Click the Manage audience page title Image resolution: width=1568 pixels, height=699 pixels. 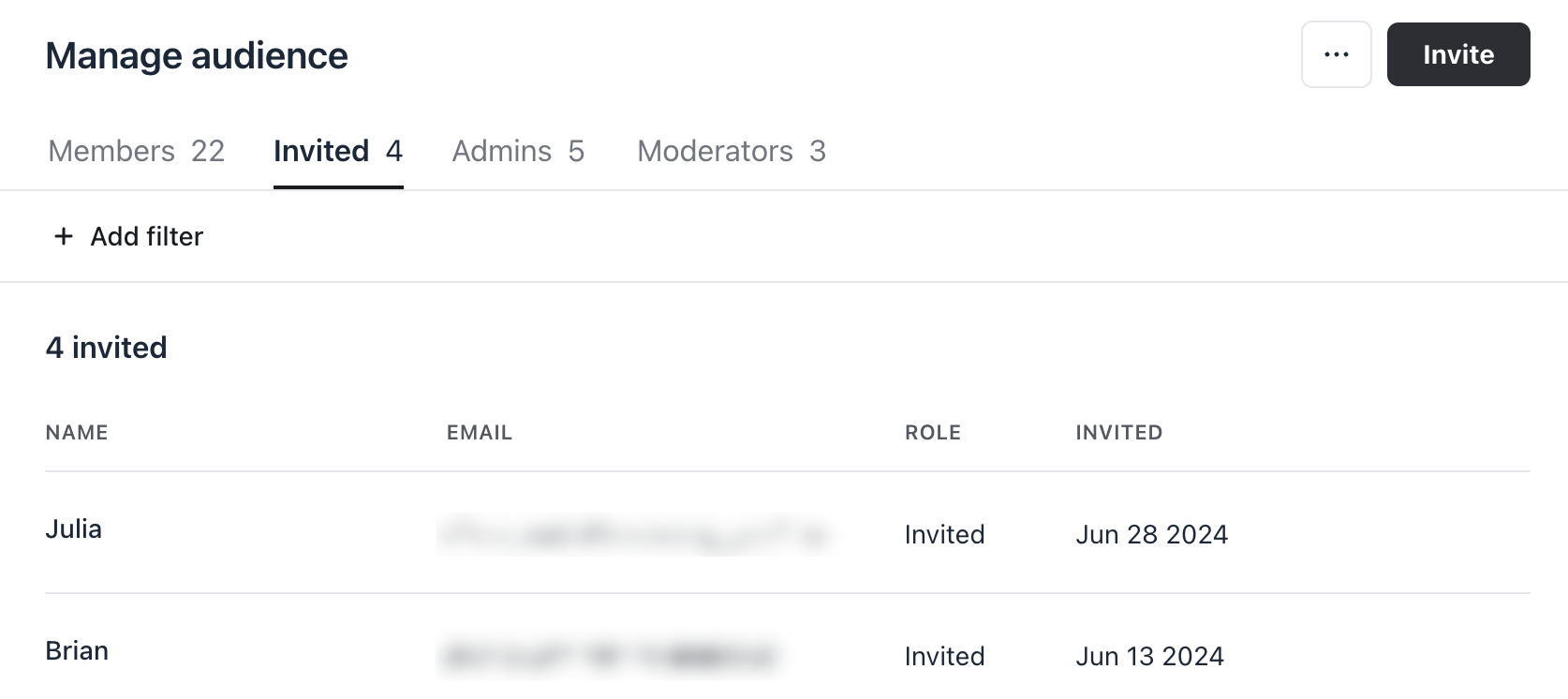click(x=197, y=54)
